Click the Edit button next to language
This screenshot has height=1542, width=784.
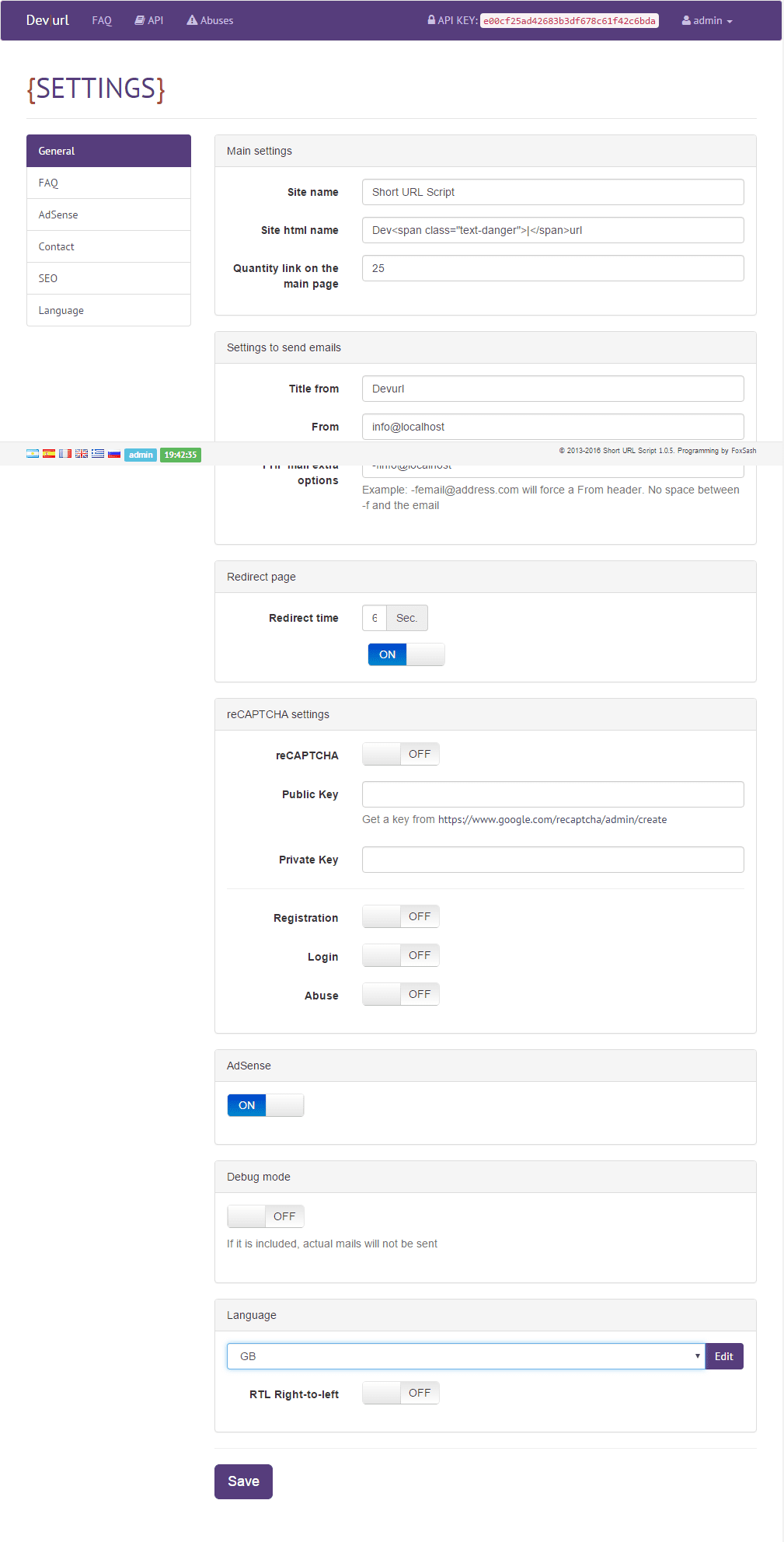pos(724,1356)
